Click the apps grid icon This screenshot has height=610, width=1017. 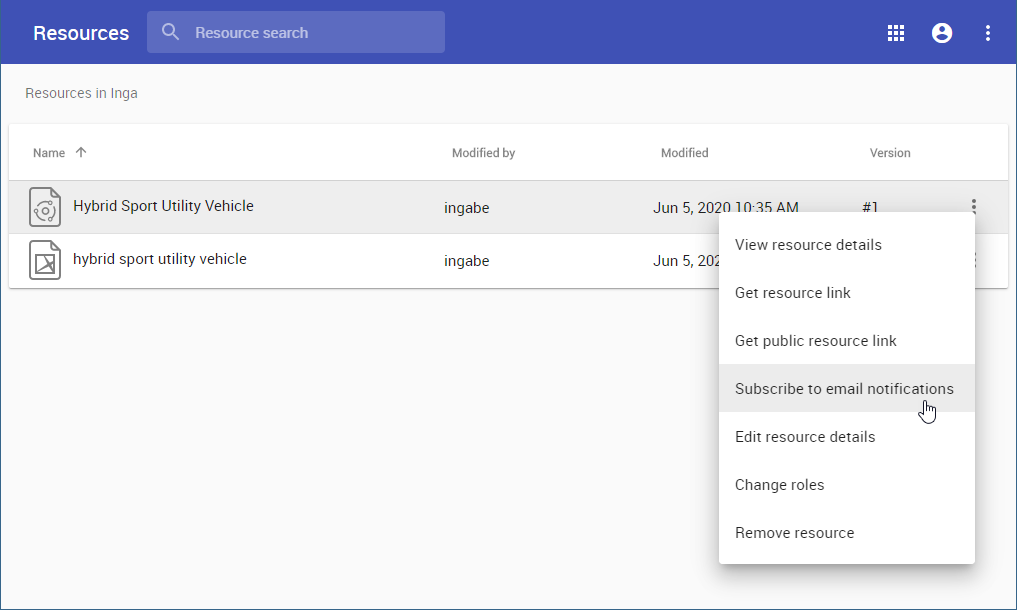896,33
